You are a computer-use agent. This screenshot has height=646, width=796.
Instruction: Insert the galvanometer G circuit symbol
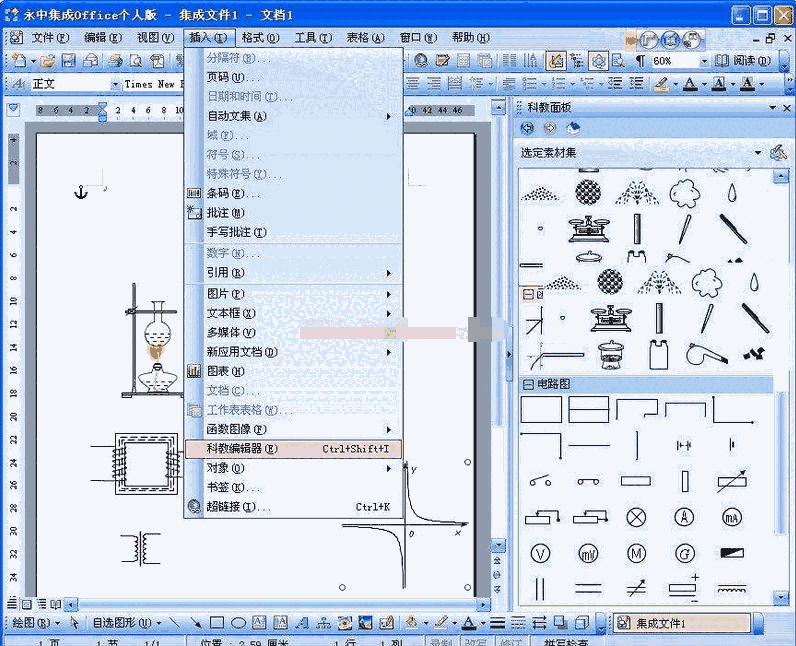coord(684,554)
